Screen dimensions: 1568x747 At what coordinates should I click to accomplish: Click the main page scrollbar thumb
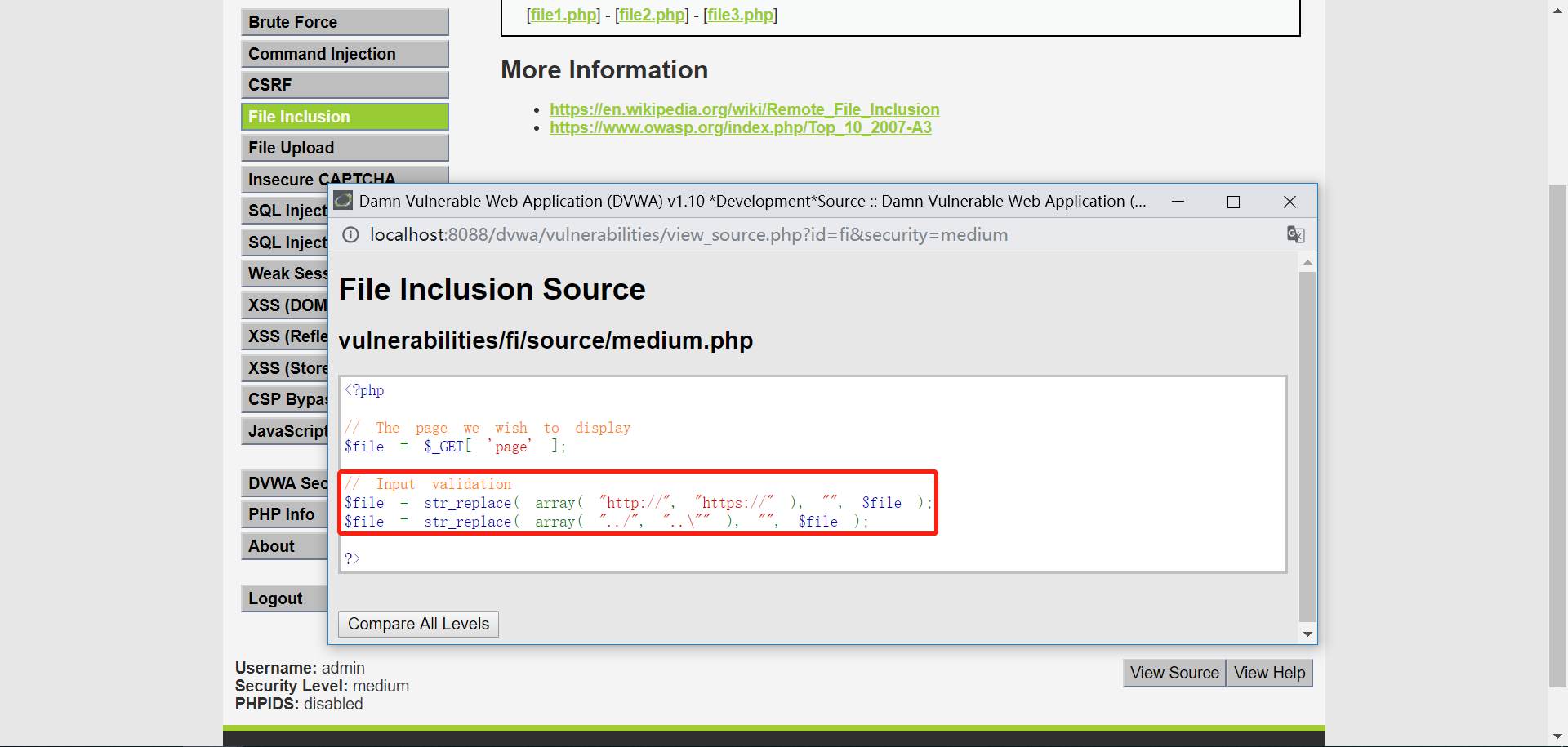click(x=1557, y=437)
